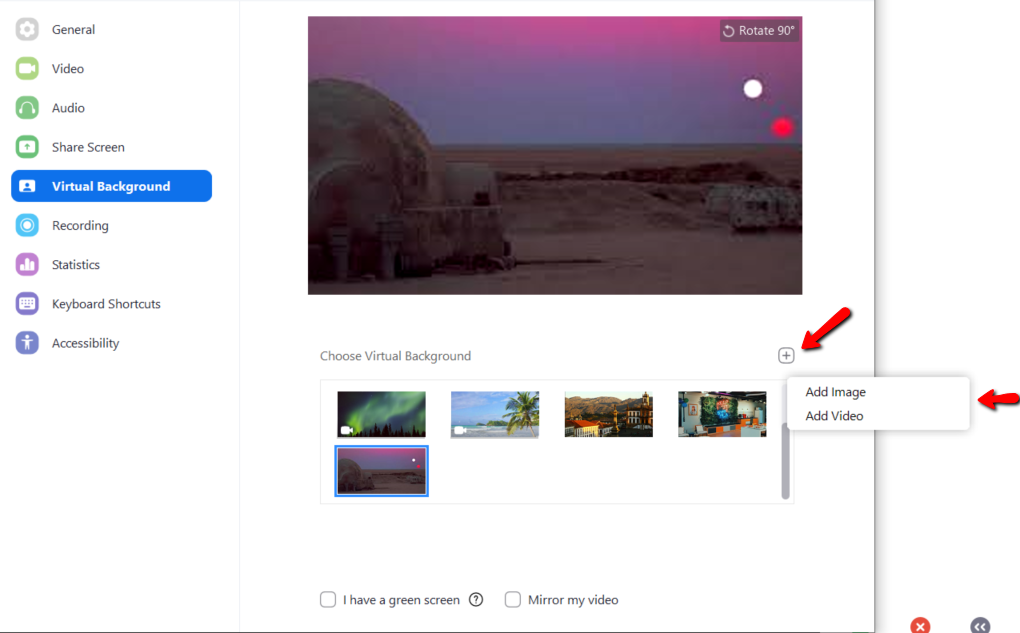Screen dimensions: 1020x633
Task: Select the Video camera icon in sidebar
Action: 27,69
